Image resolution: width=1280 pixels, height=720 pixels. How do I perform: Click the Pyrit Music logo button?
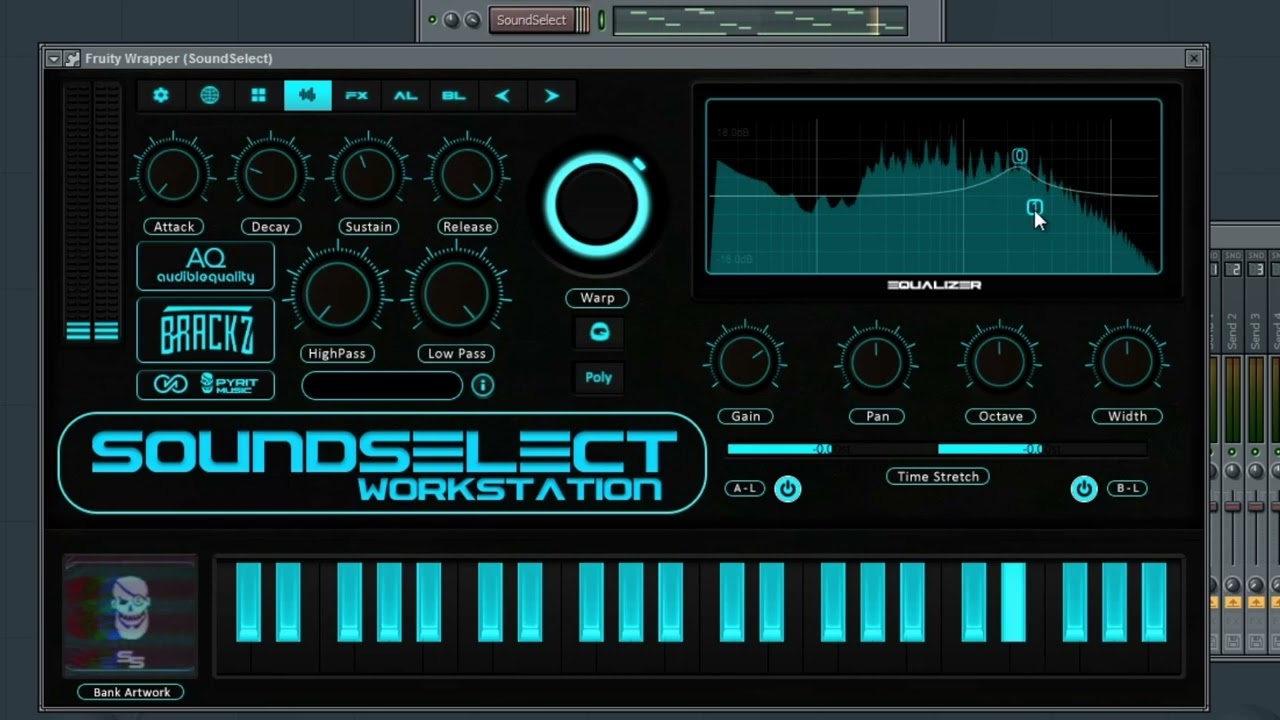coord(205,384)
